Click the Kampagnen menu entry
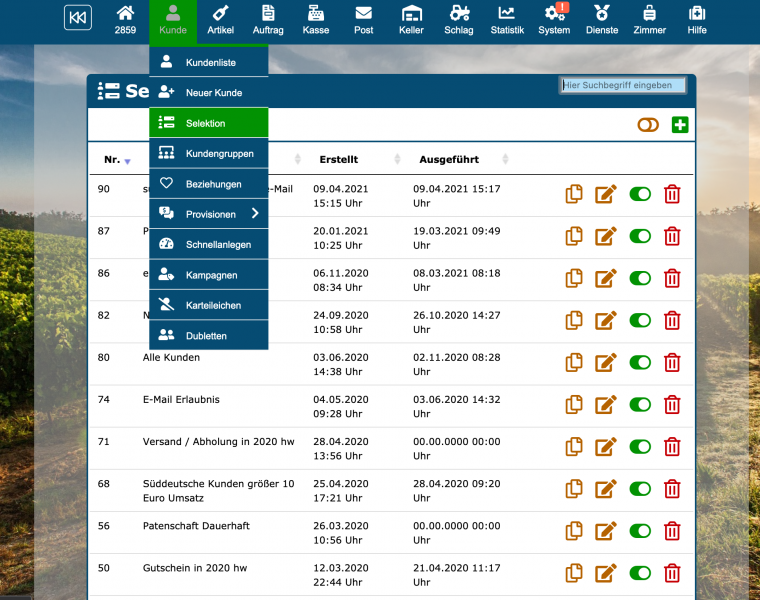Image resolution: width=760 pixels, height=600 pixels. [211, 275]
